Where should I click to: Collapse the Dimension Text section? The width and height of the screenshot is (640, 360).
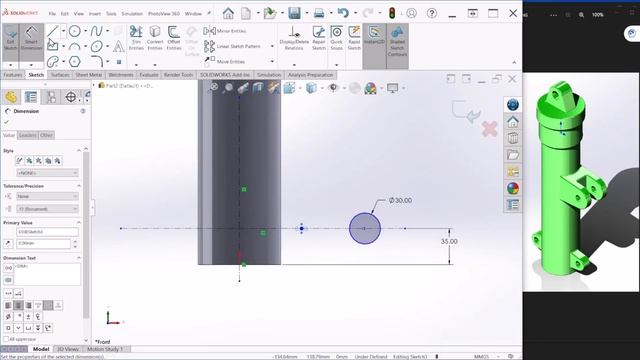(79, 258)
